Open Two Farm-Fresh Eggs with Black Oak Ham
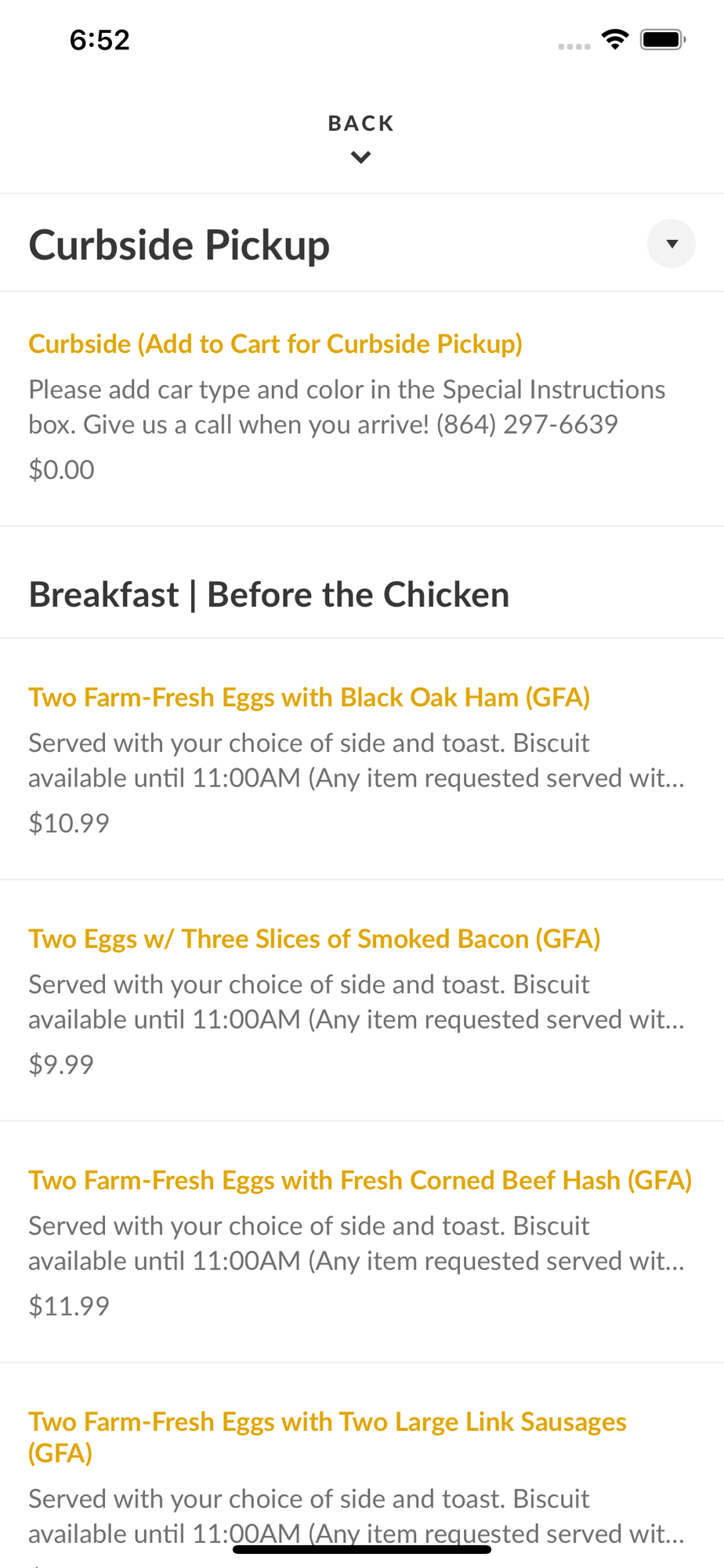The image size is (724, 1568). (309, 697)
